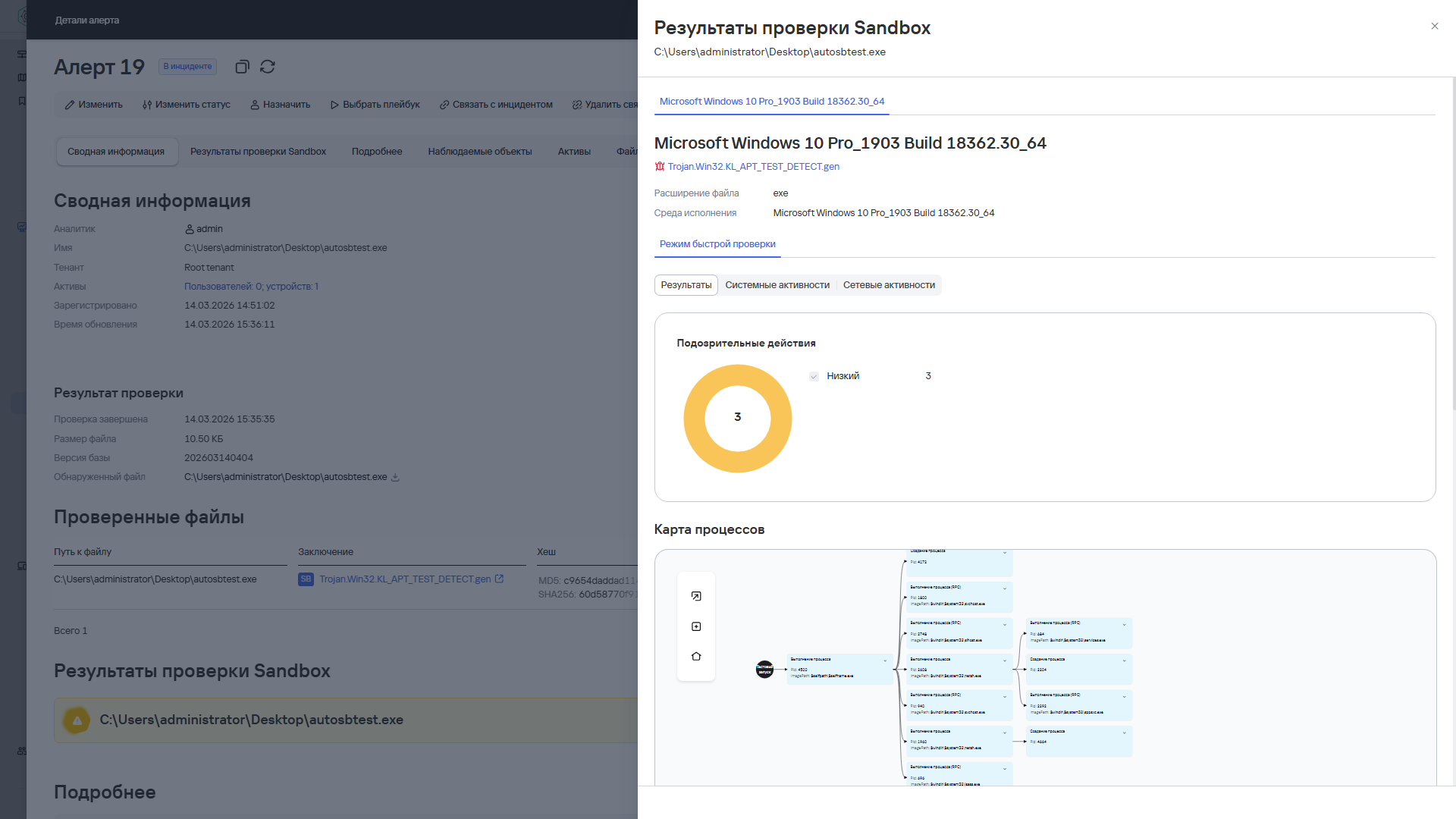Viewport: 1456px width, 819px height.
Task: Switch to Сетевые активности tab
Action: [x=889, y=285]
